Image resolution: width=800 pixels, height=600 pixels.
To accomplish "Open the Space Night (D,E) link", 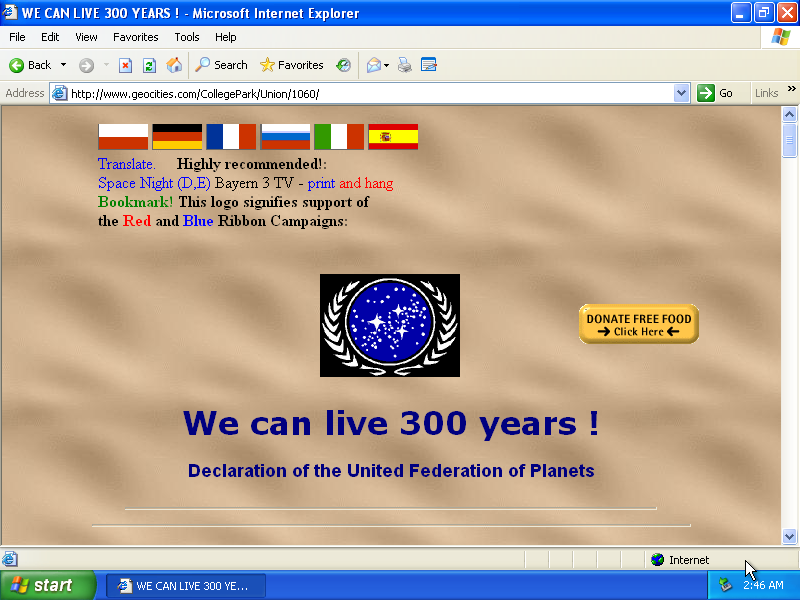I will click(x=154, y=183).
